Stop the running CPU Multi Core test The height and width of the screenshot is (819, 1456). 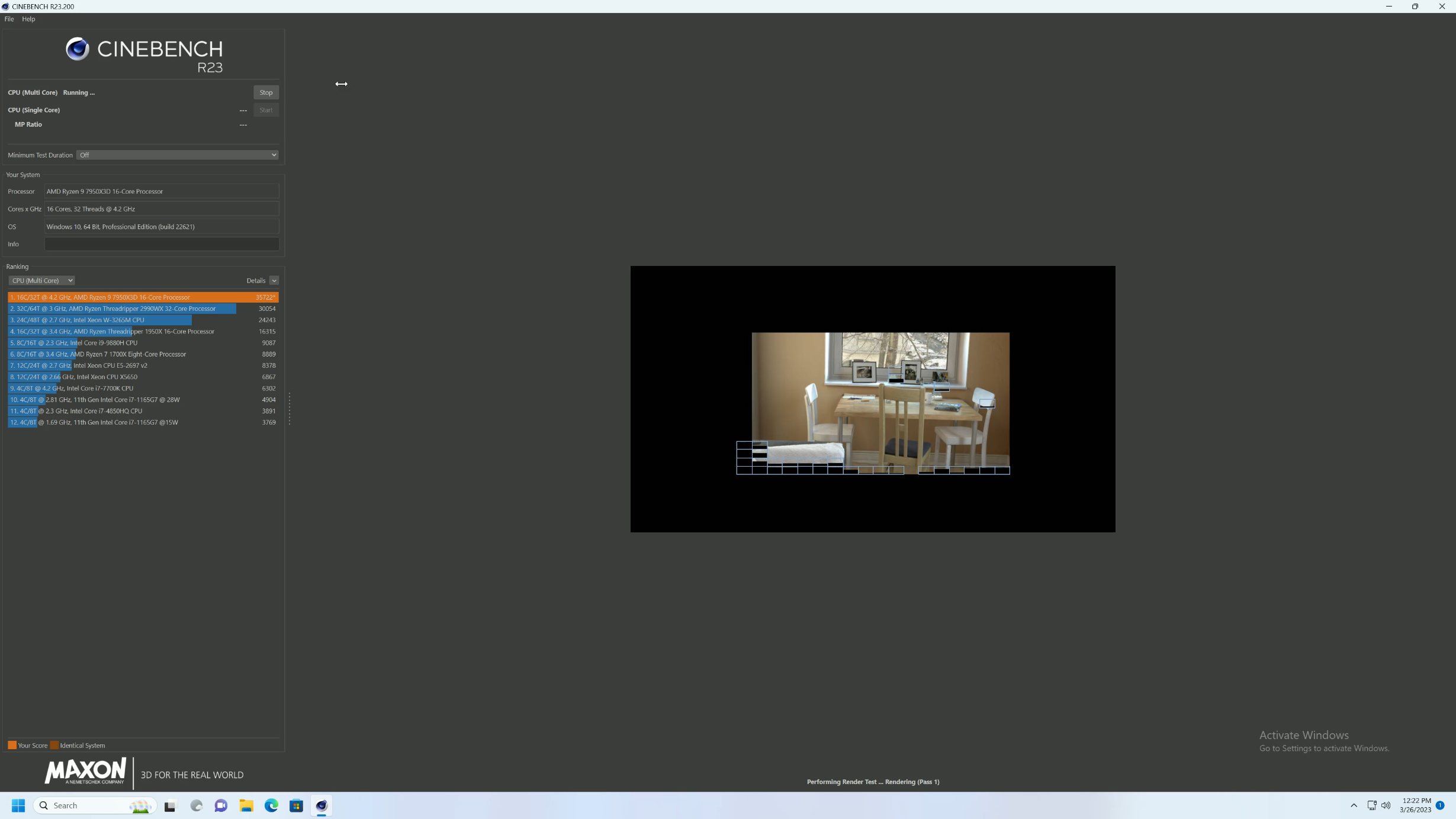click(x=266, y=92)
